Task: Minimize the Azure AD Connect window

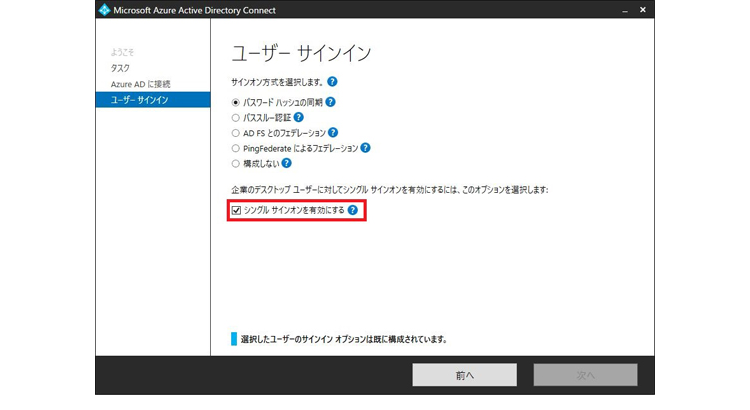Action: (x=625, y=10)
